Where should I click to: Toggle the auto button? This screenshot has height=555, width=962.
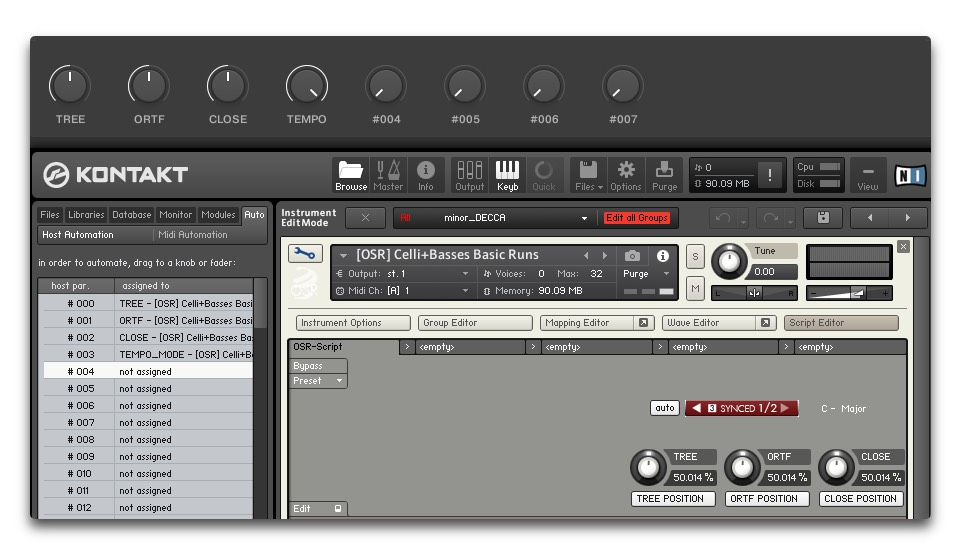pyautogui.click(x=664, y=408)
